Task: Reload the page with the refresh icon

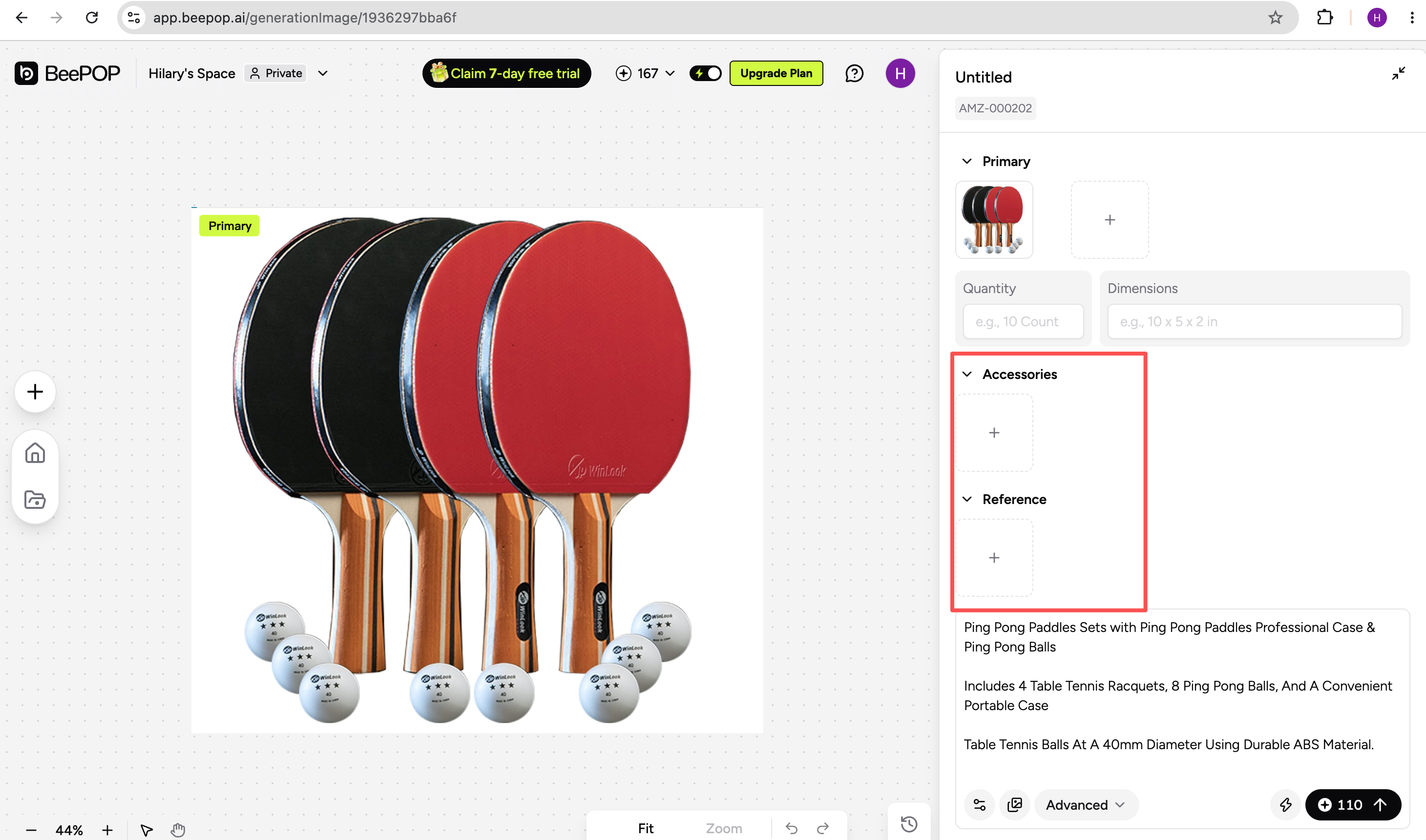Action: coord(92,18)
